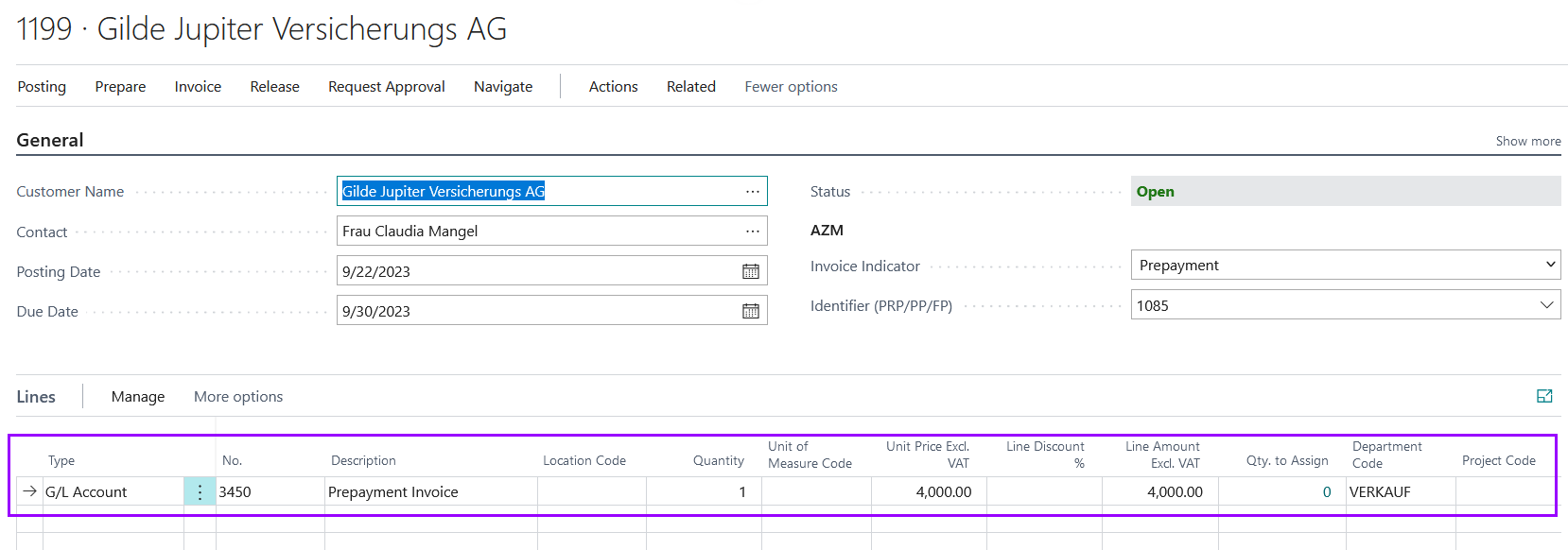Click the Unit of Measure Code column header
The image size is (1568, 550).
pyautogui.click(x=810, y=455)
